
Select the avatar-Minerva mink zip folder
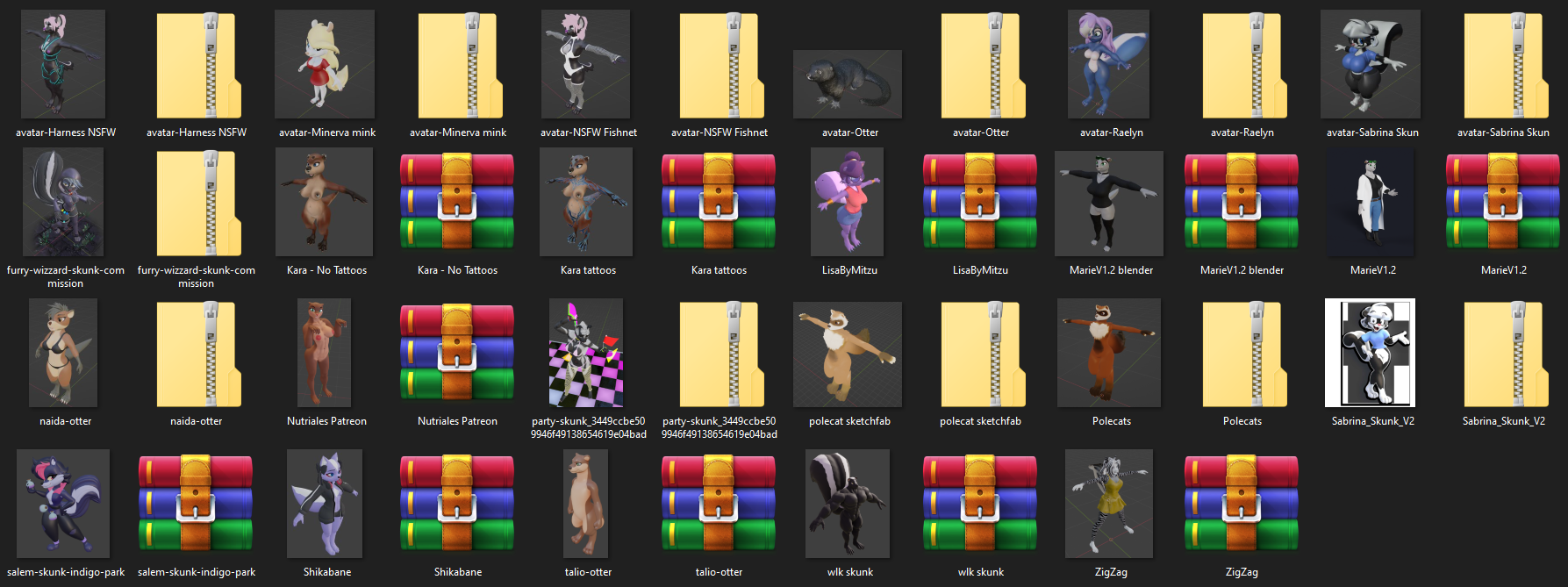coord(458,66)
